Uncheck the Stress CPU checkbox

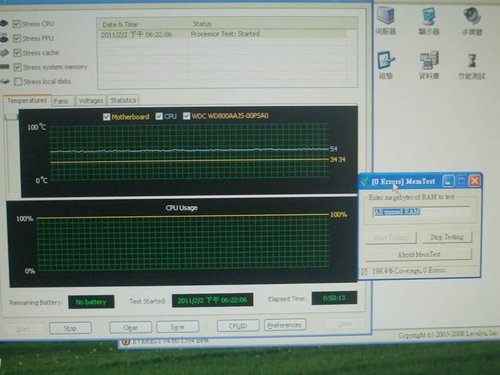(x=17, y=24)
